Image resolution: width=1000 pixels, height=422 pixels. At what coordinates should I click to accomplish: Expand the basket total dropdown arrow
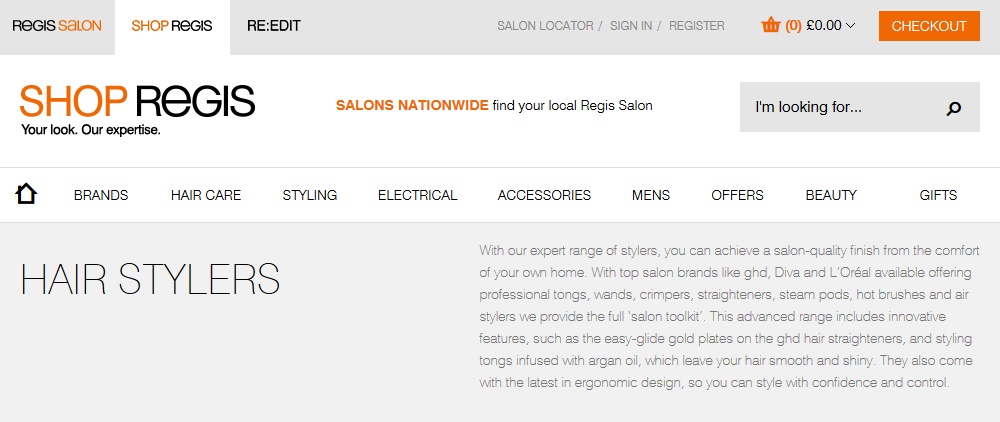click(851, 26)
